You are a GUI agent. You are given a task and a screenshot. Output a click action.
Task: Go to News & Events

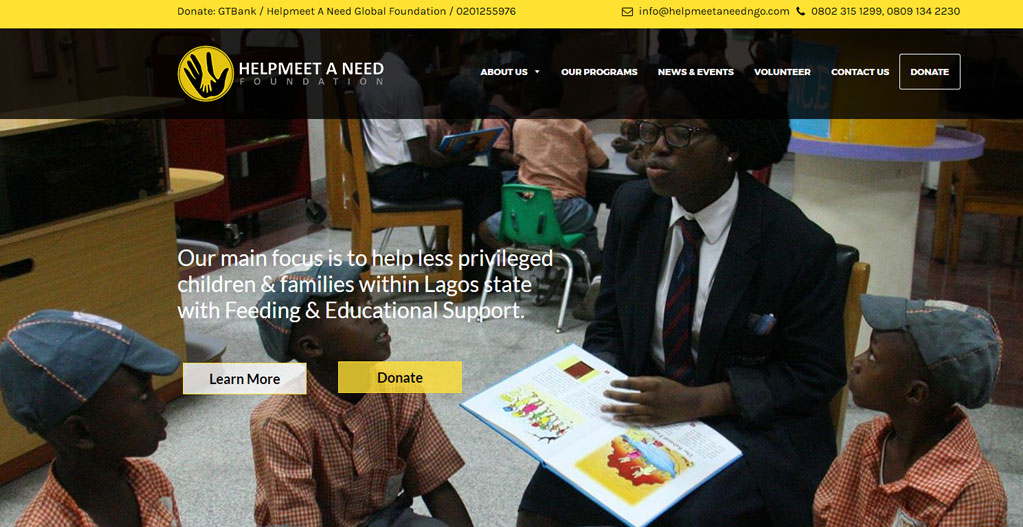[695, 72]
